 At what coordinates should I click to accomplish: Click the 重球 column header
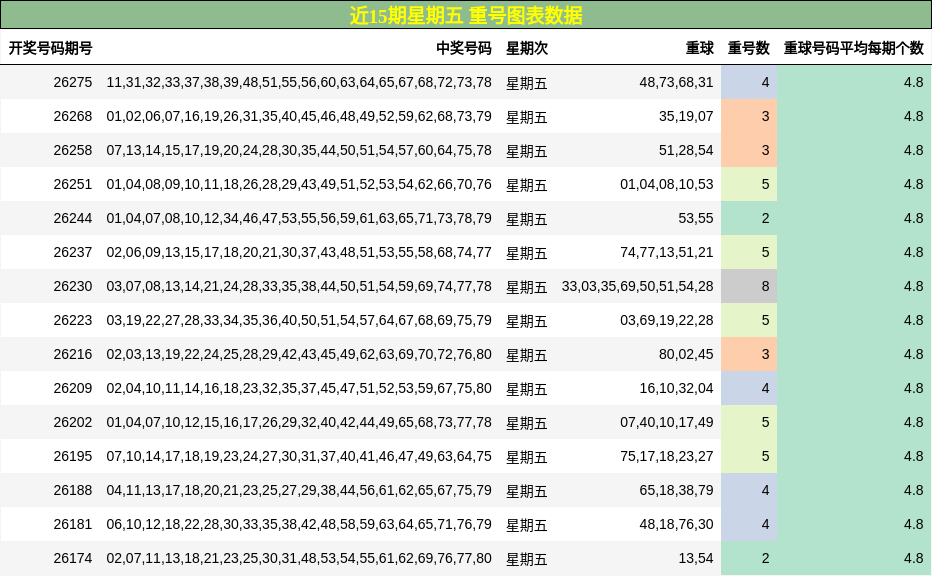click(700, 48)
